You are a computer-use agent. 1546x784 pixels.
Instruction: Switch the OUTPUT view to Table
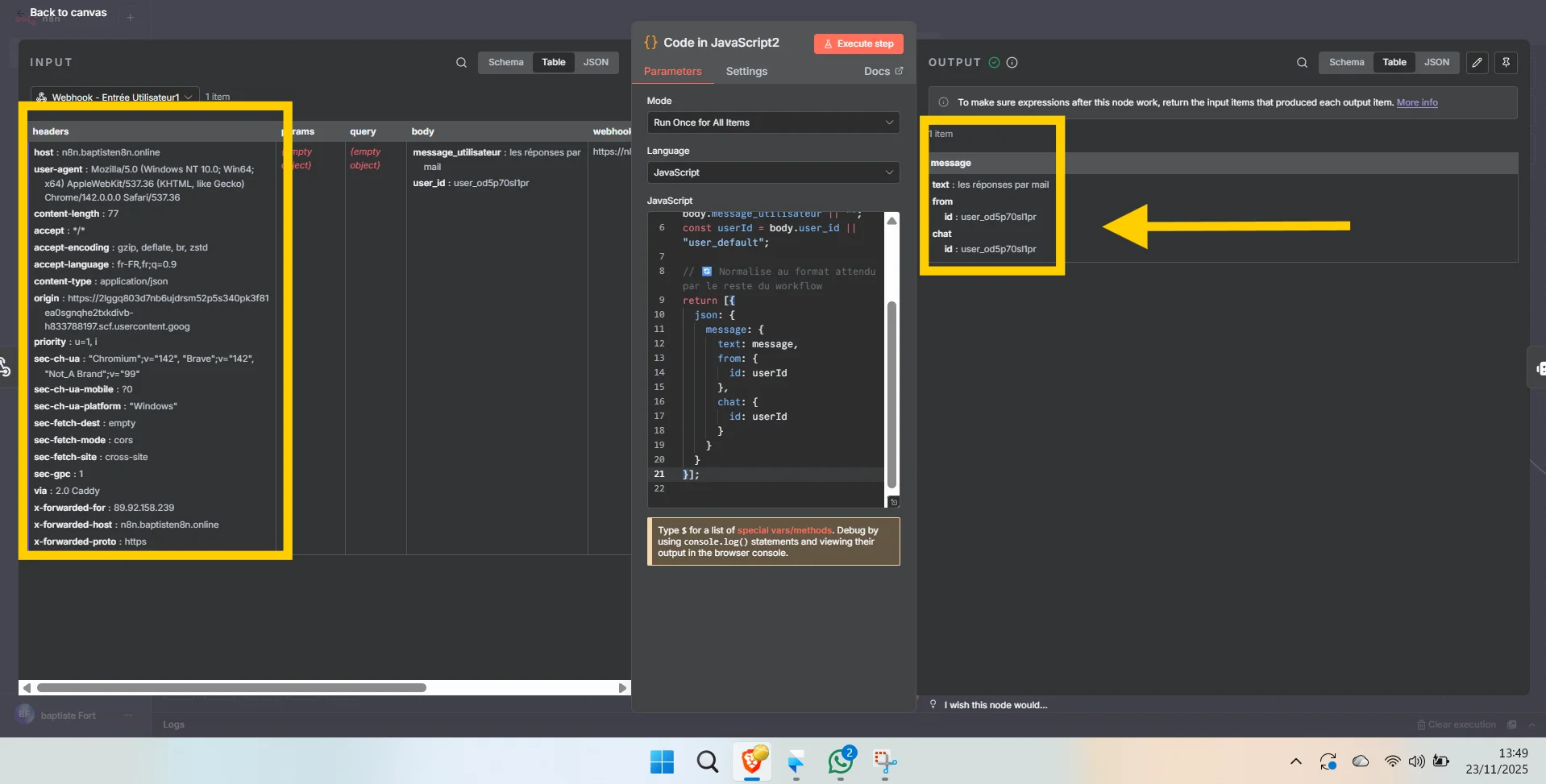coord(1394,62)
